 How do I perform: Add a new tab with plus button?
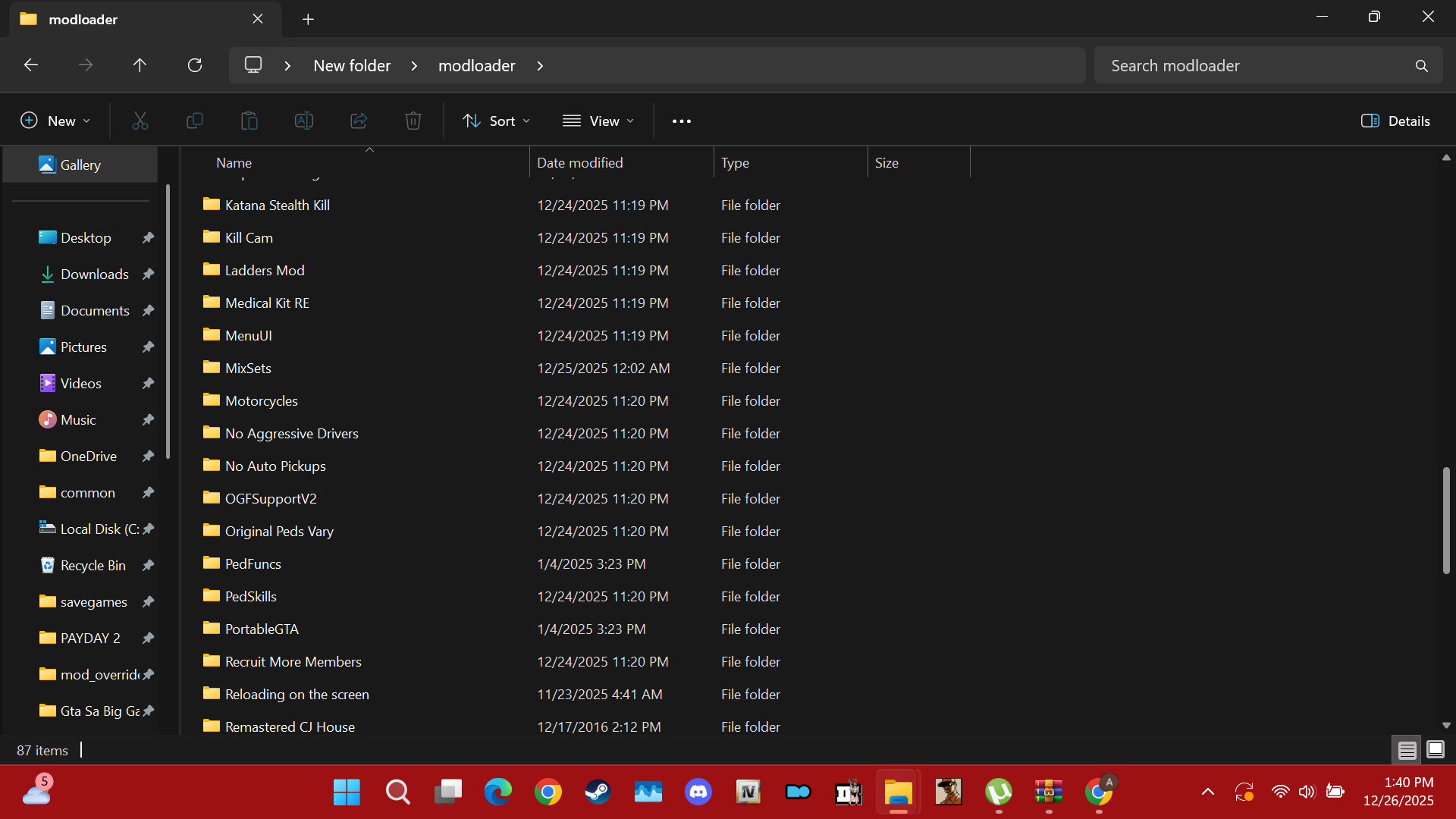coord(308,19)
